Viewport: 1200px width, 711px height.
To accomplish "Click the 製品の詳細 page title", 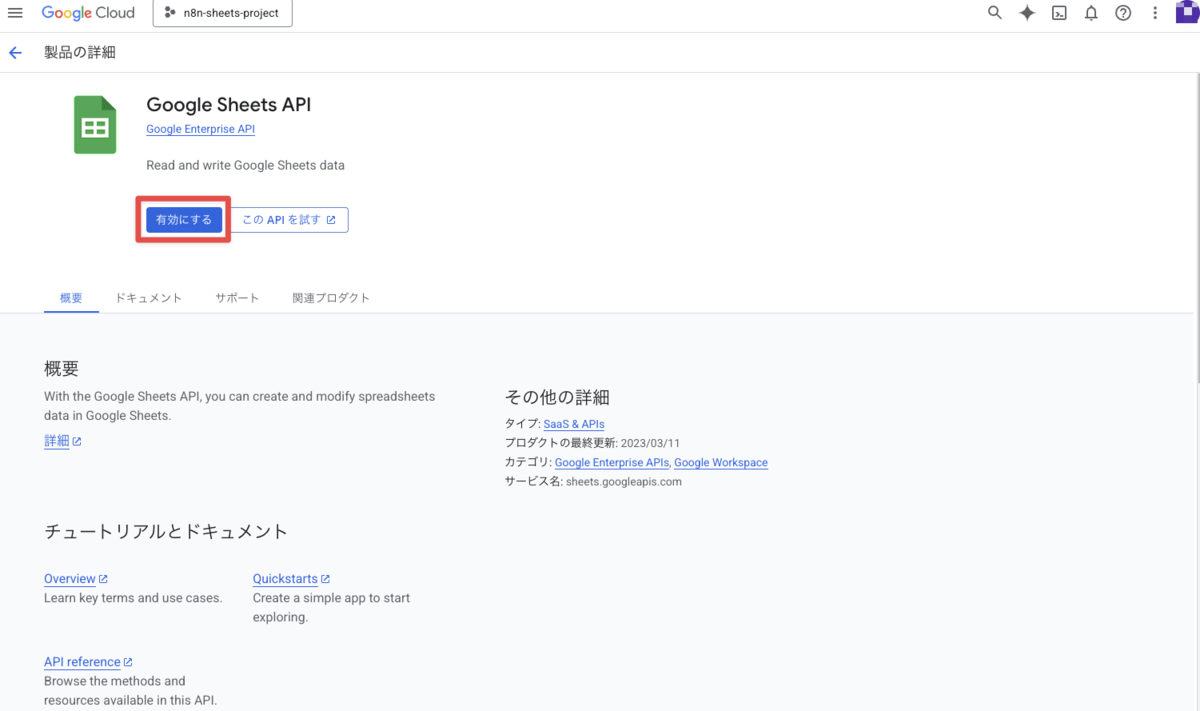I will coord(80,53).
